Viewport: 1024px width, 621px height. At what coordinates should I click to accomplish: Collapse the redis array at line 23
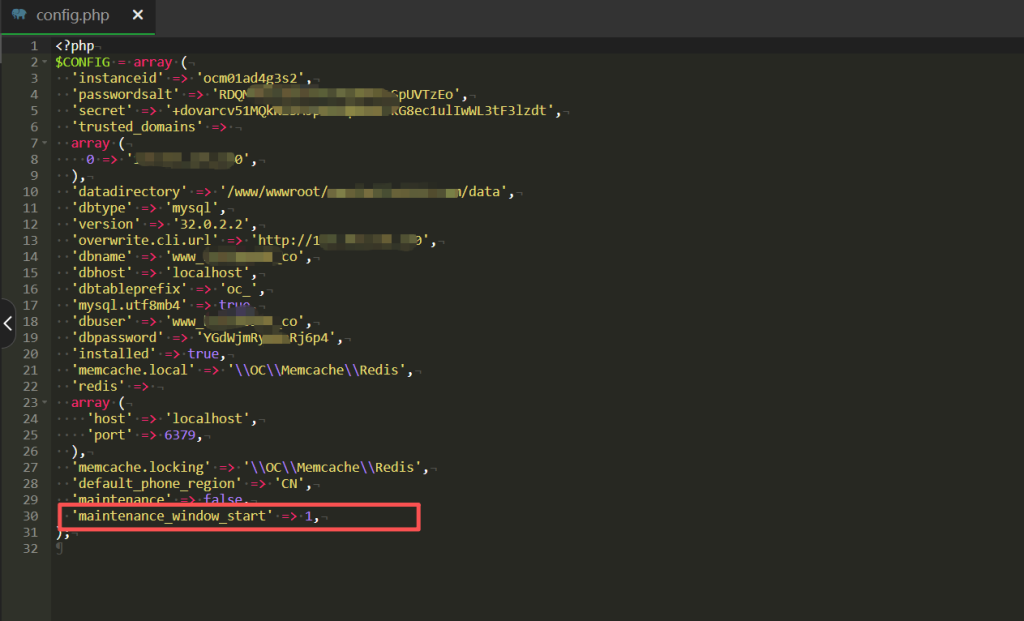[46, 403]
